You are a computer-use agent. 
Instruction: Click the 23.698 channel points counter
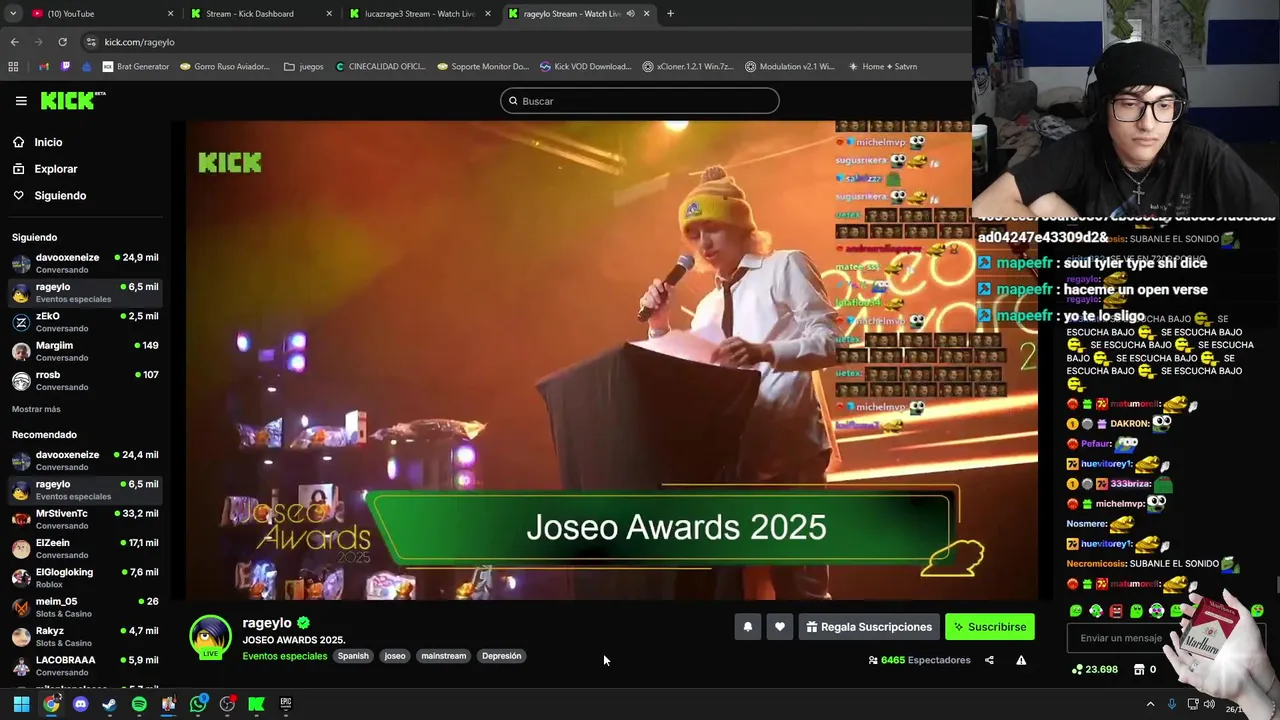coord(1094,669)
